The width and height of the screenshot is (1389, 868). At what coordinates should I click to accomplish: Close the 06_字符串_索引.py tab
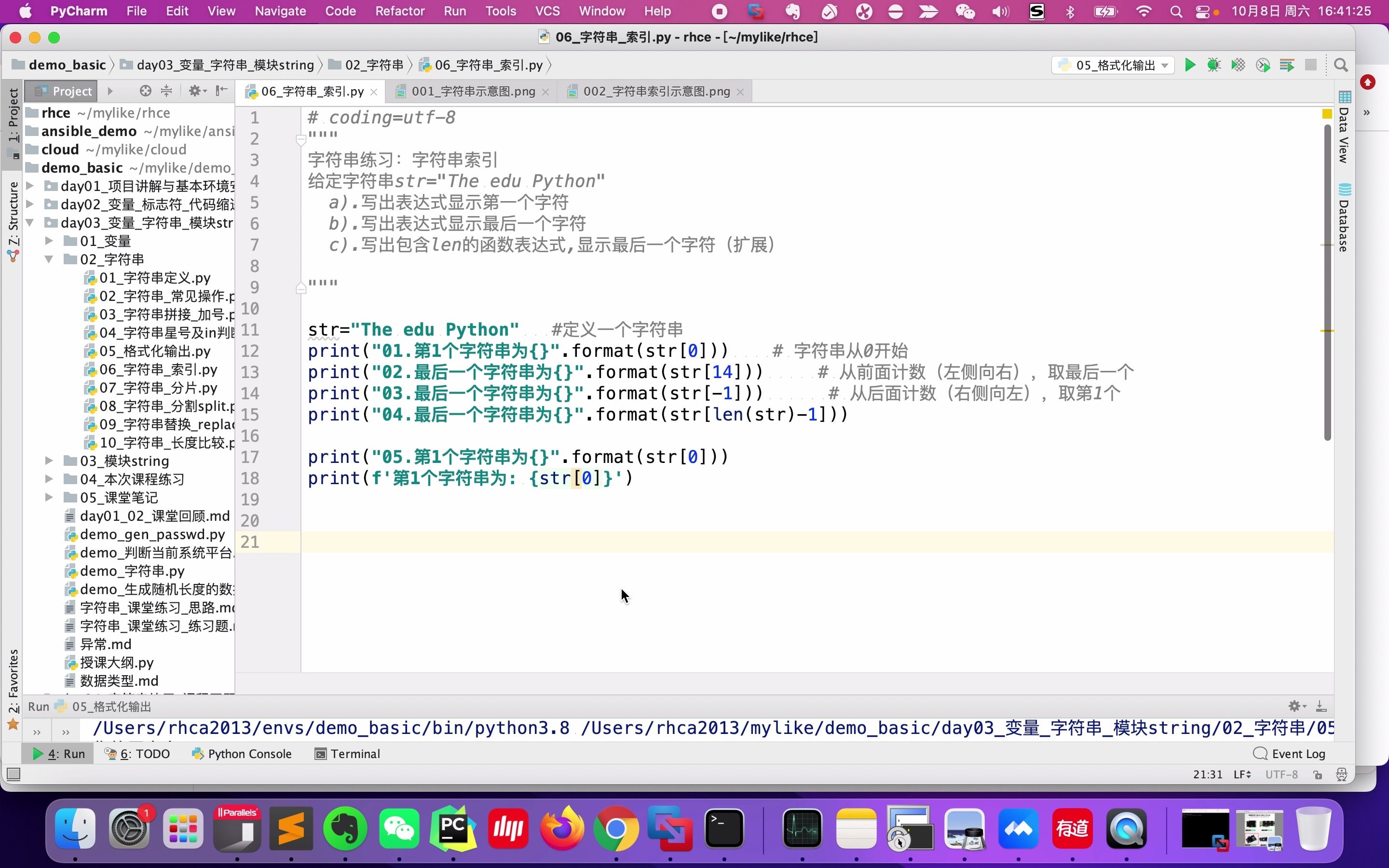coord(374,92)
